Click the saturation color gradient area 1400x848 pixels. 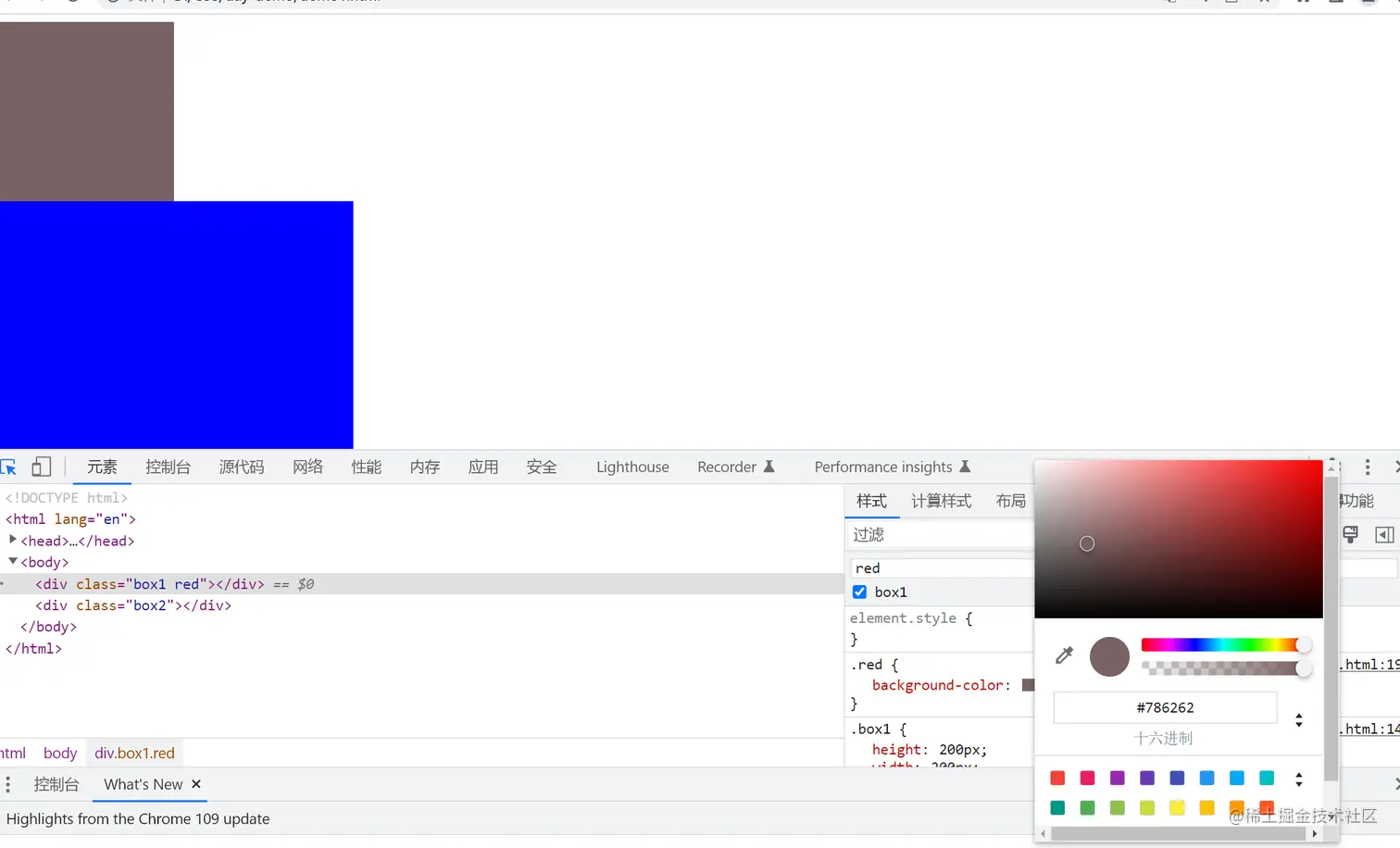point(1179,539)
